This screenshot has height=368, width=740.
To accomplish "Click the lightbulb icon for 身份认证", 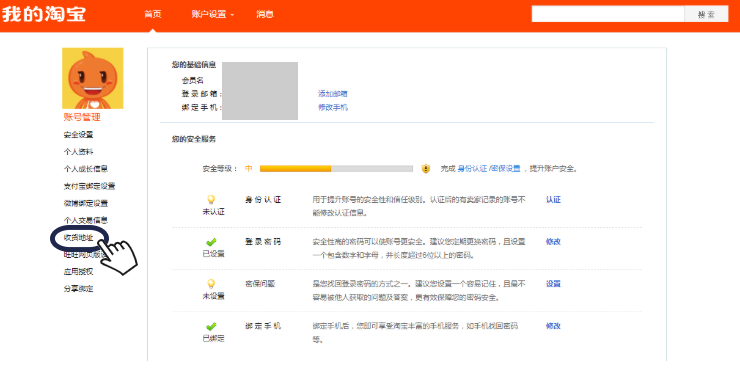I will 211,200.
